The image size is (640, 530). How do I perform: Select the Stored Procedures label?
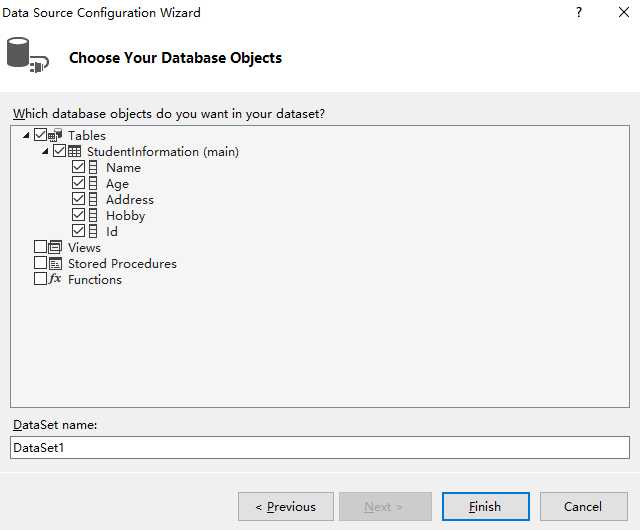(x=122, y=264)
